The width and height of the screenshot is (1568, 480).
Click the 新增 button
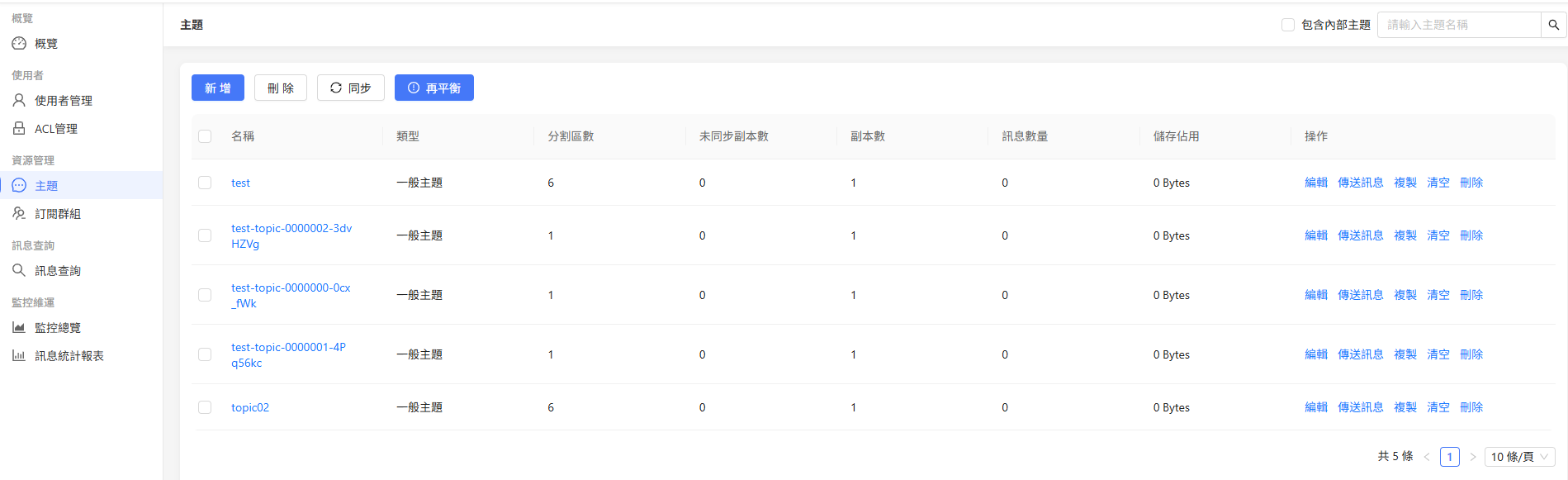(x=218, y=88)
